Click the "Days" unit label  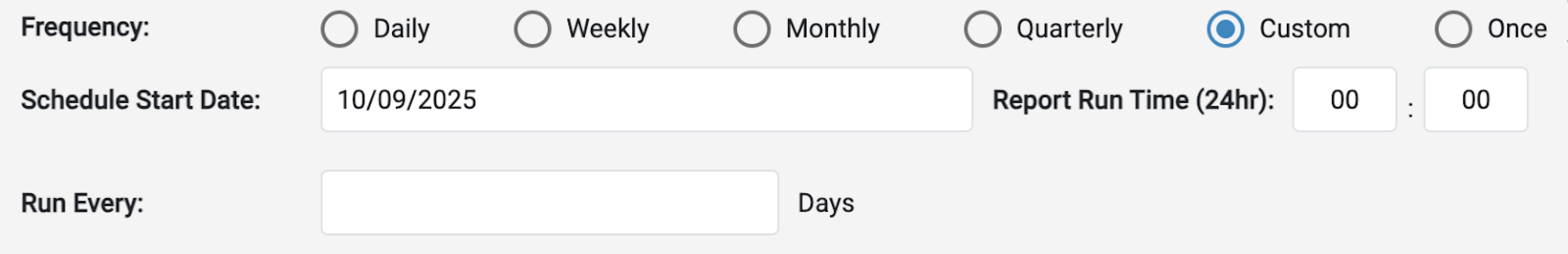point(825,203)
